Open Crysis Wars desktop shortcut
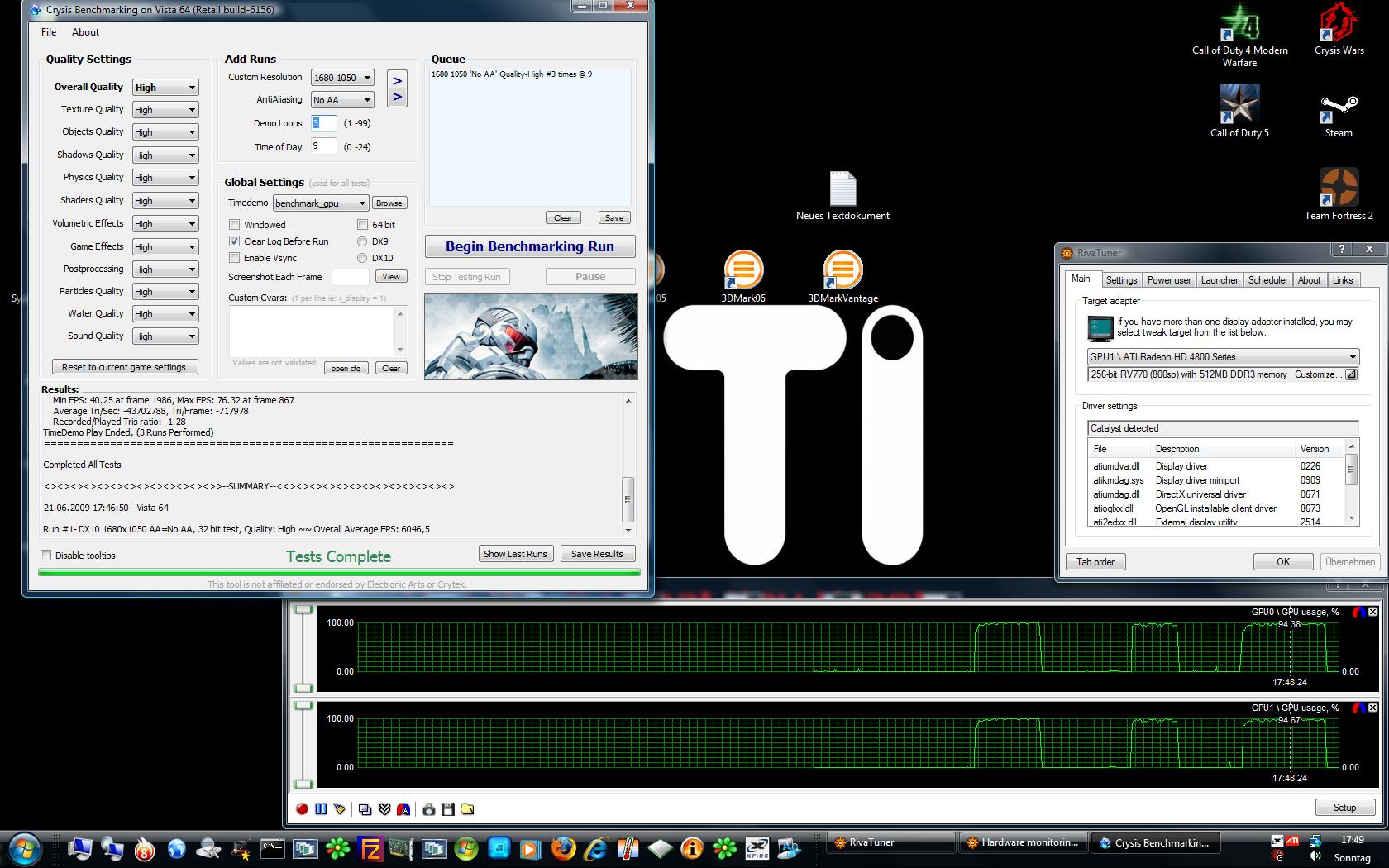 [x=1339, y=30]
